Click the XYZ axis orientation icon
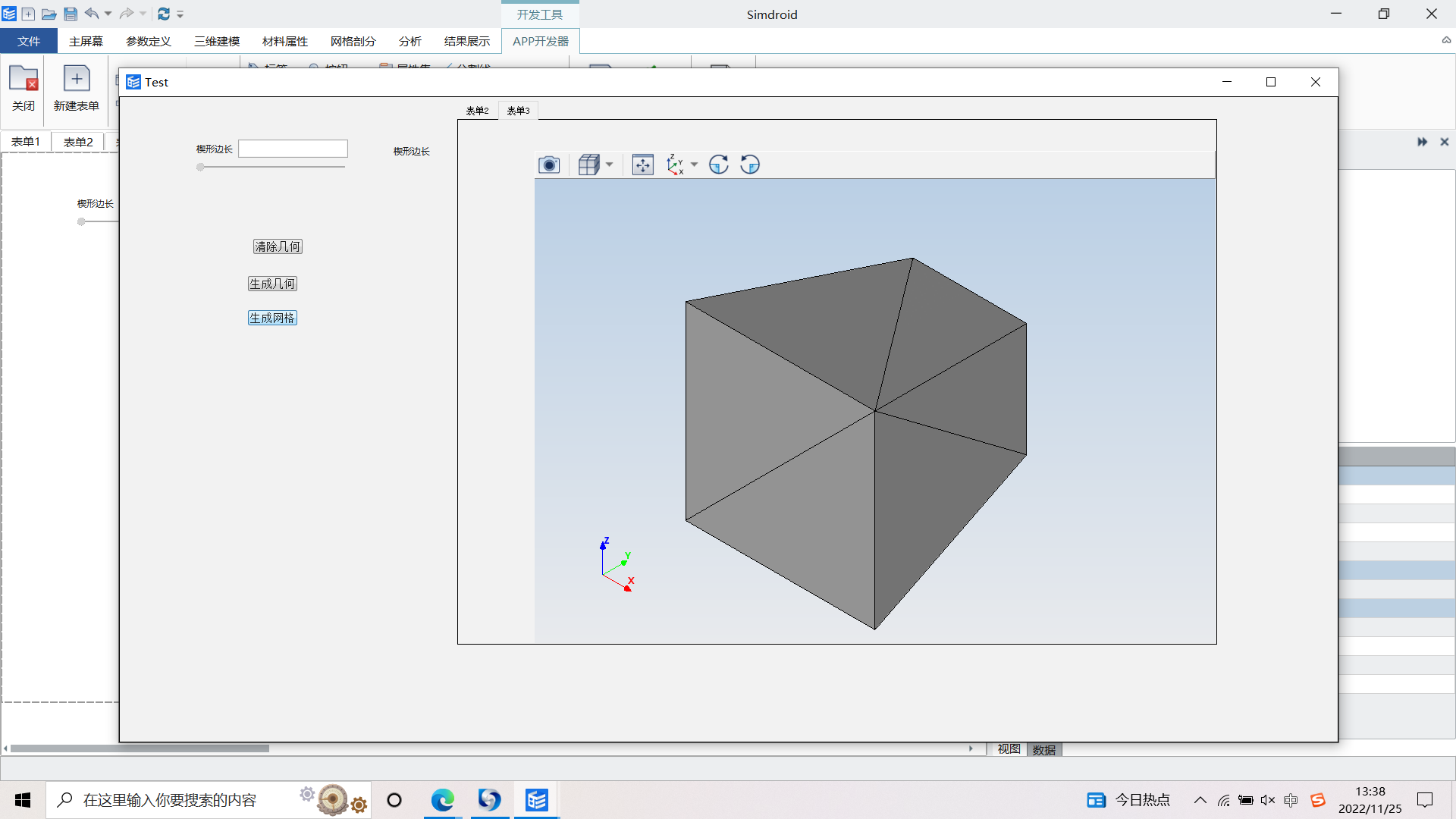 pos(674,165)
